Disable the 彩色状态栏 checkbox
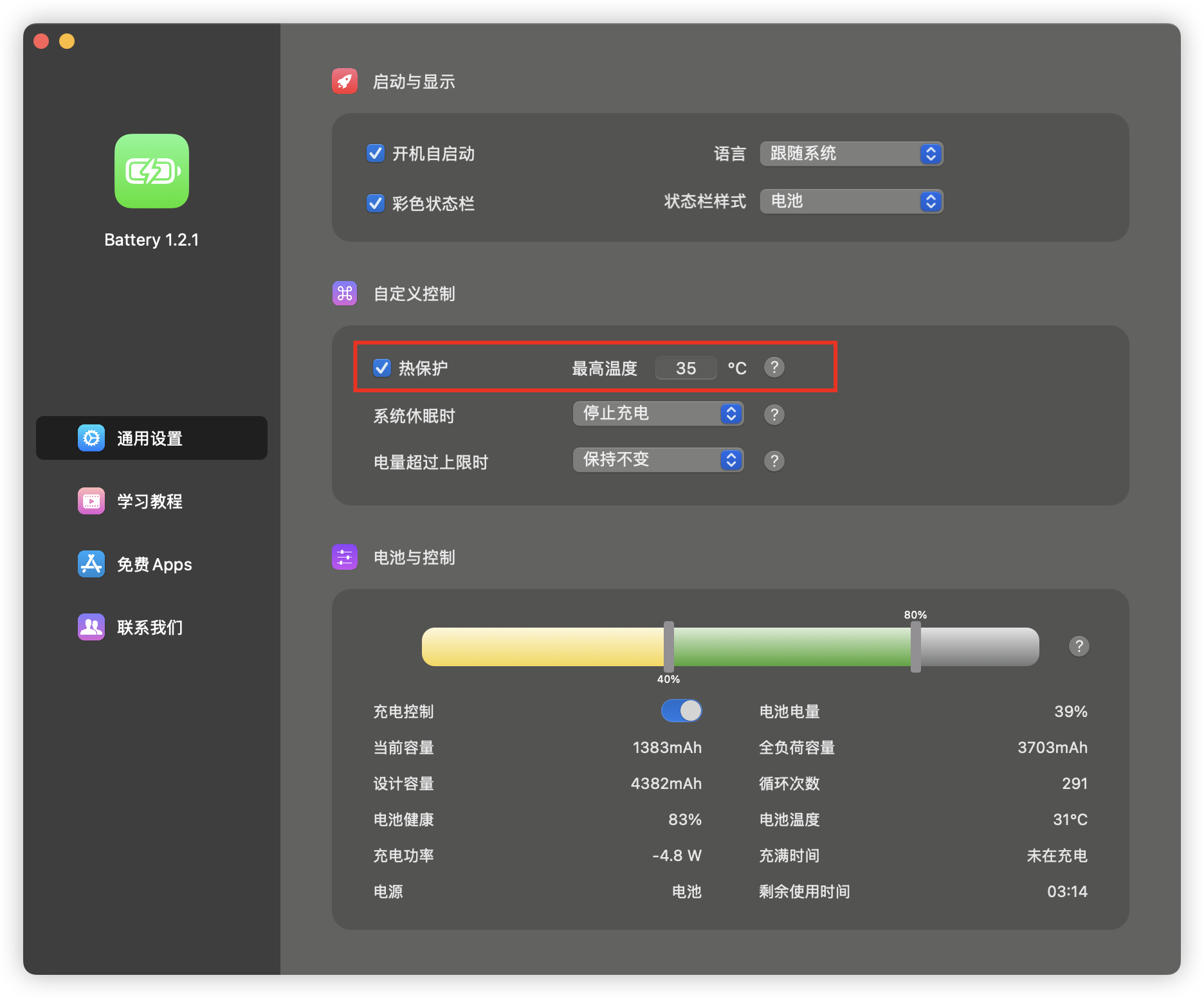The image size is (1204, 998). [376, 203]
